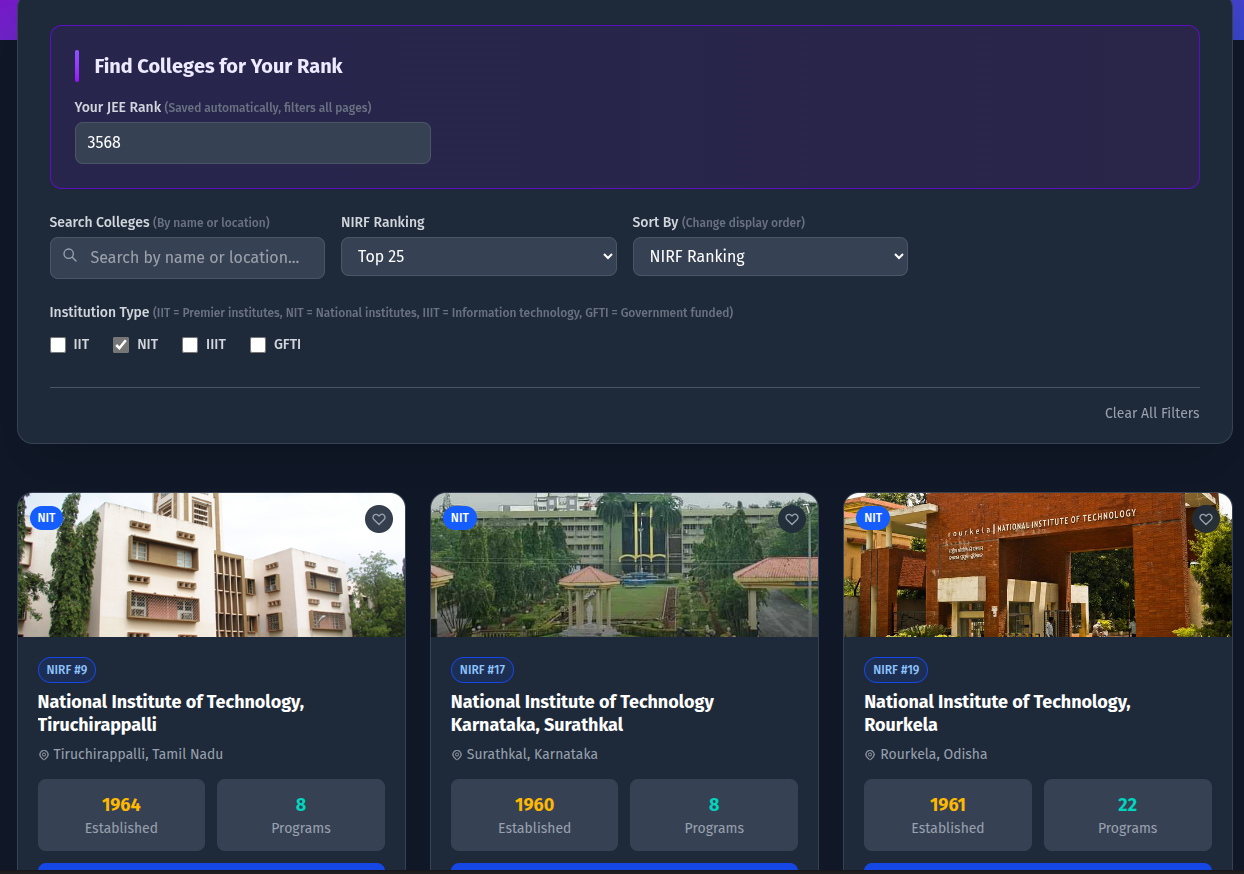Viewport: 1244px width, 874px height.
Task: Uncheck the NIT institution type checkbox
Action: [121, 345]
